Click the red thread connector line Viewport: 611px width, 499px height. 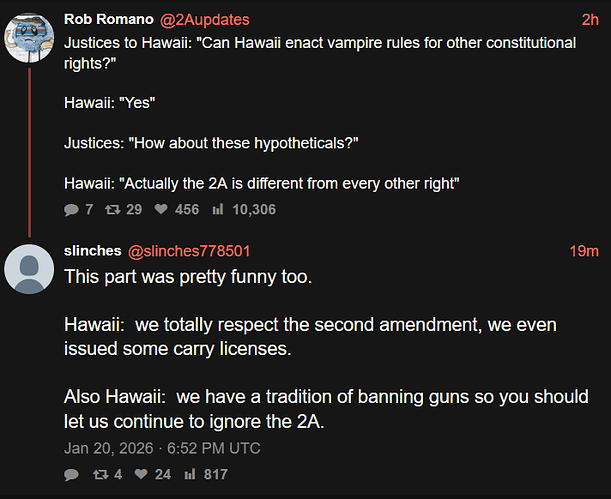(29, 152)
